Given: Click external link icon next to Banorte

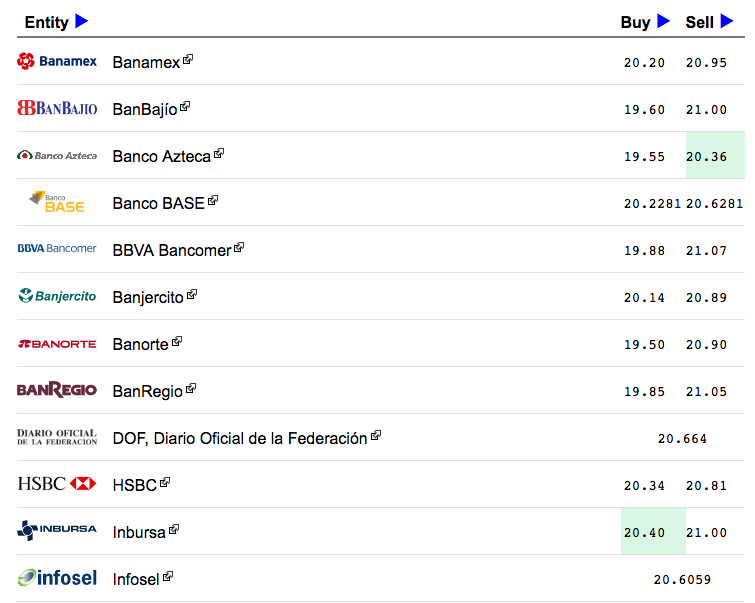Looking at the screenshot, I should click(177, 341).
